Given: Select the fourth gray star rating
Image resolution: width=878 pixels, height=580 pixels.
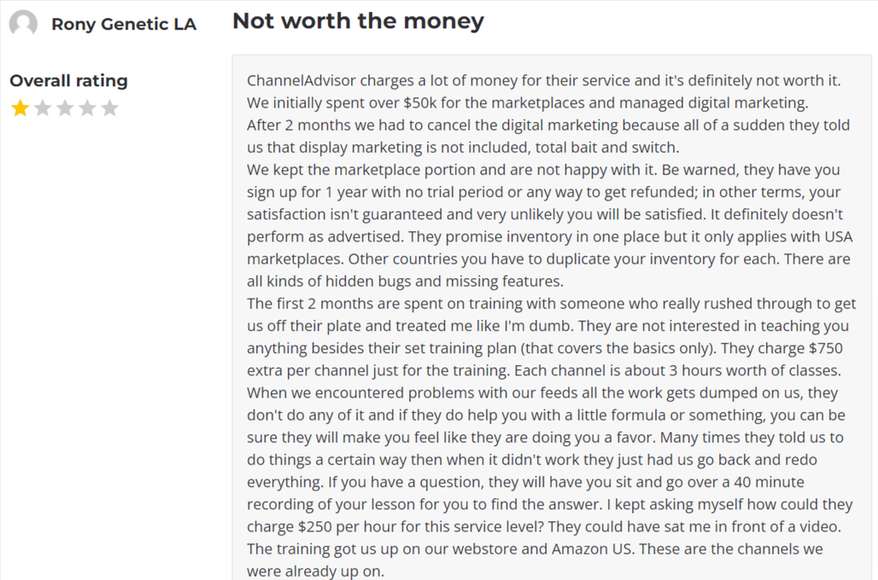Looking at the screenshot, I should click(x=87, y=107).
